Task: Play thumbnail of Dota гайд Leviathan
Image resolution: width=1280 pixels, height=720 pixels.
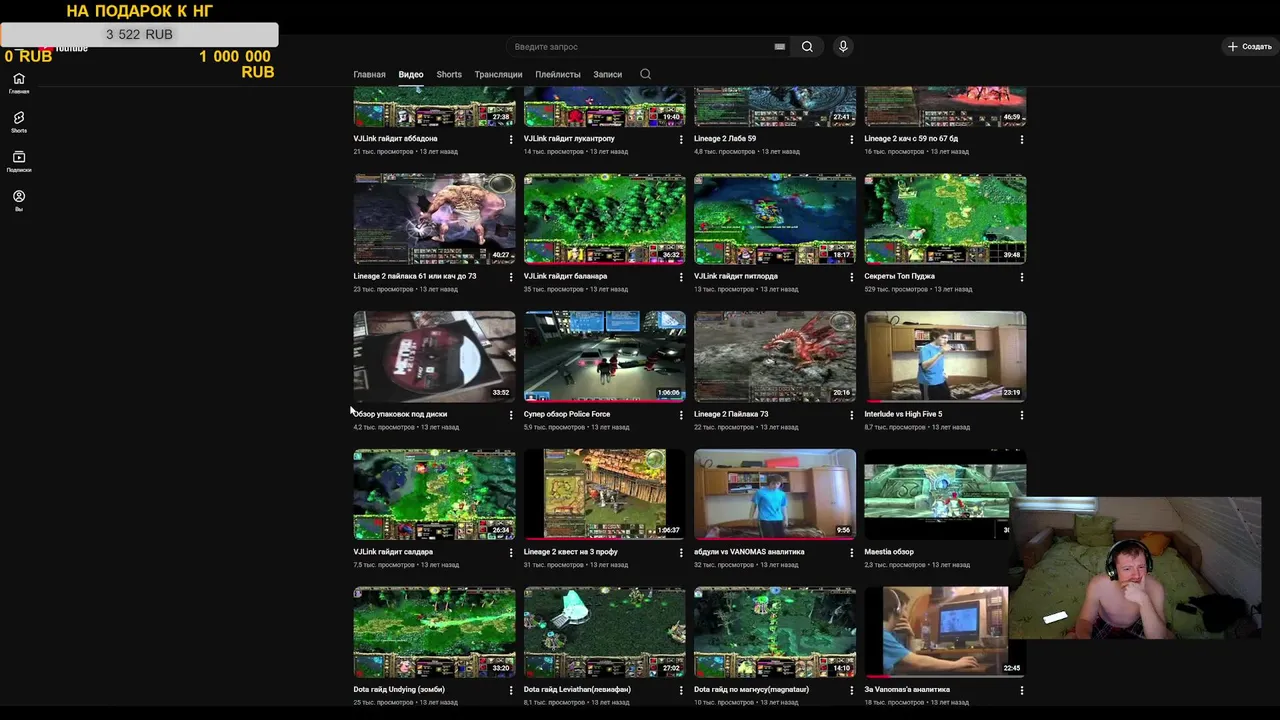Action: (x=605, y=632)
